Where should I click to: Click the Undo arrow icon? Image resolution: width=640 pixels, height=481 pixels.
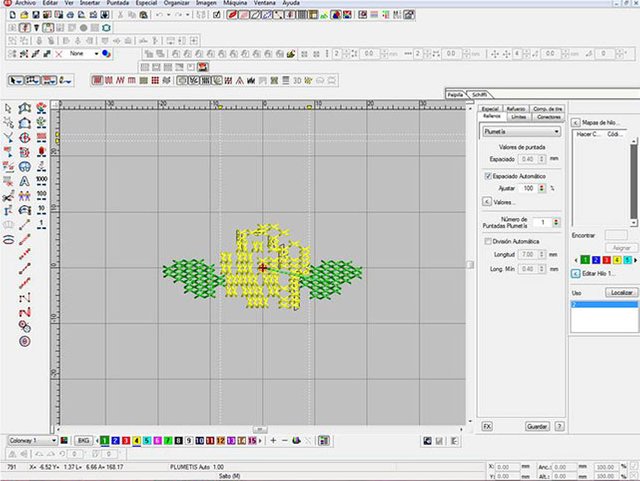pos(160,15)
